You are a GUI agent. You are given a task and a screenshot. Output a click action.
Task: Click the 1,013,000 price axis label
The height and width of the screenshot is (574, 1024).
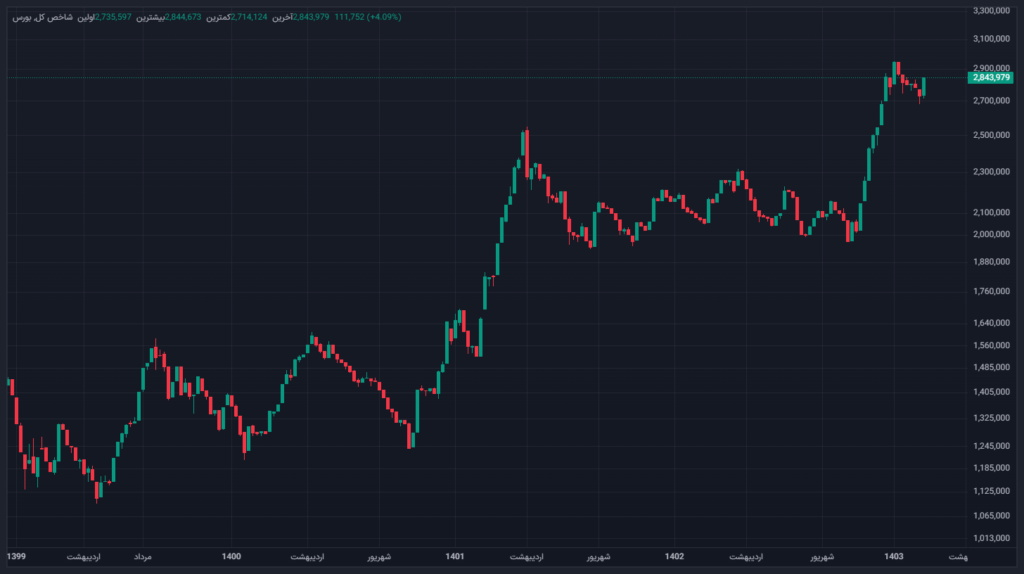click(991, 538)
